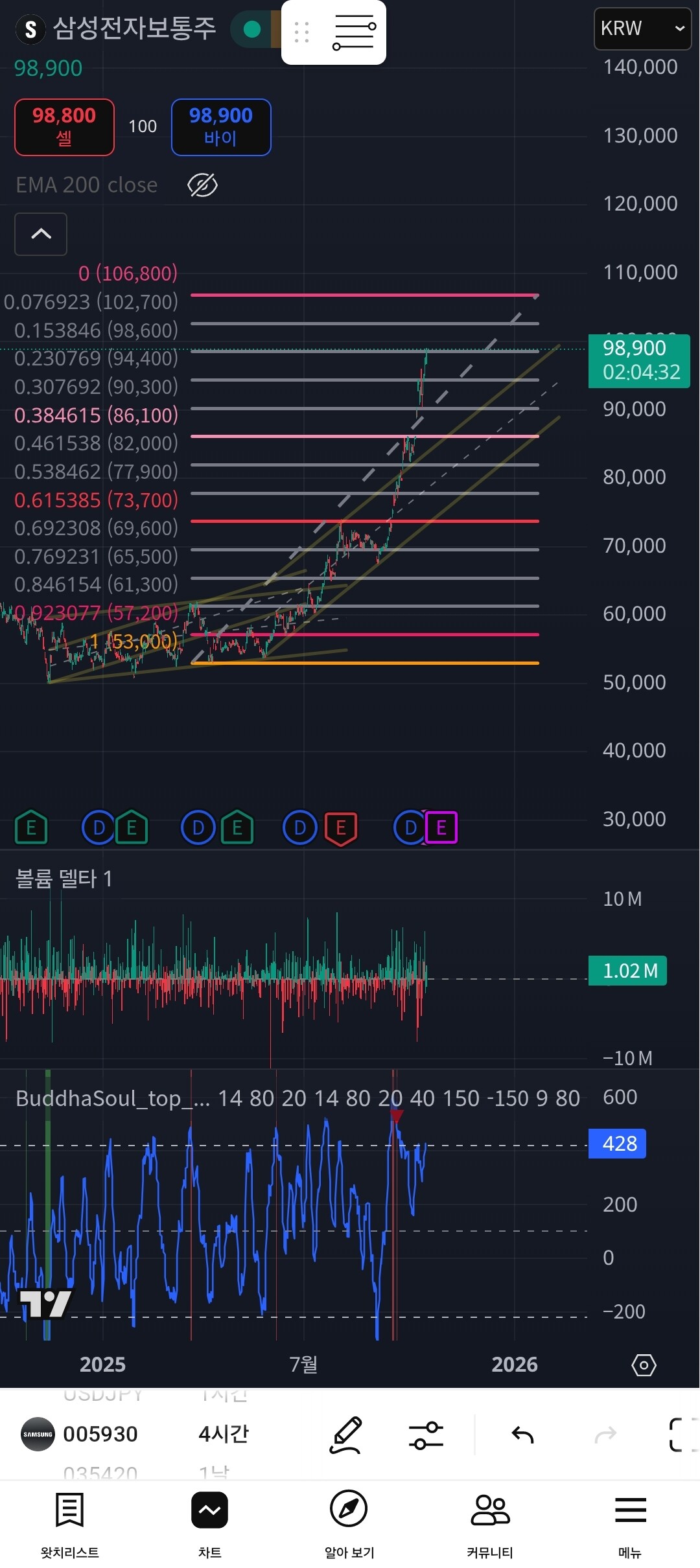Open the object tree panel icon
The width and height of the screenshot is (700, 1568).
[354, 32]
